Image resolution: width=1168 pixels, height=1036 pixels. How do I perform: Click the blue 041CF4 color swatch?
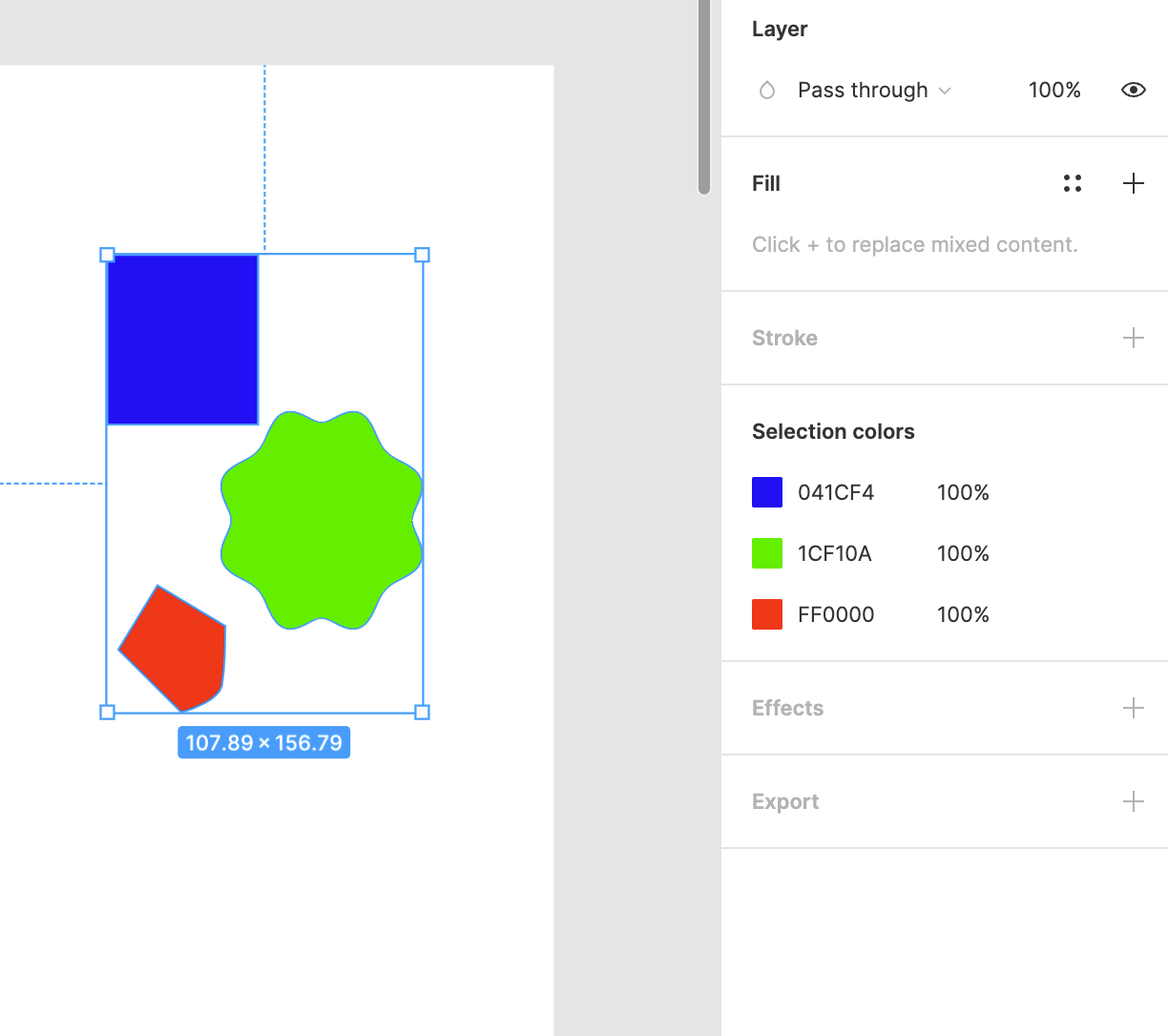(767, 492)
